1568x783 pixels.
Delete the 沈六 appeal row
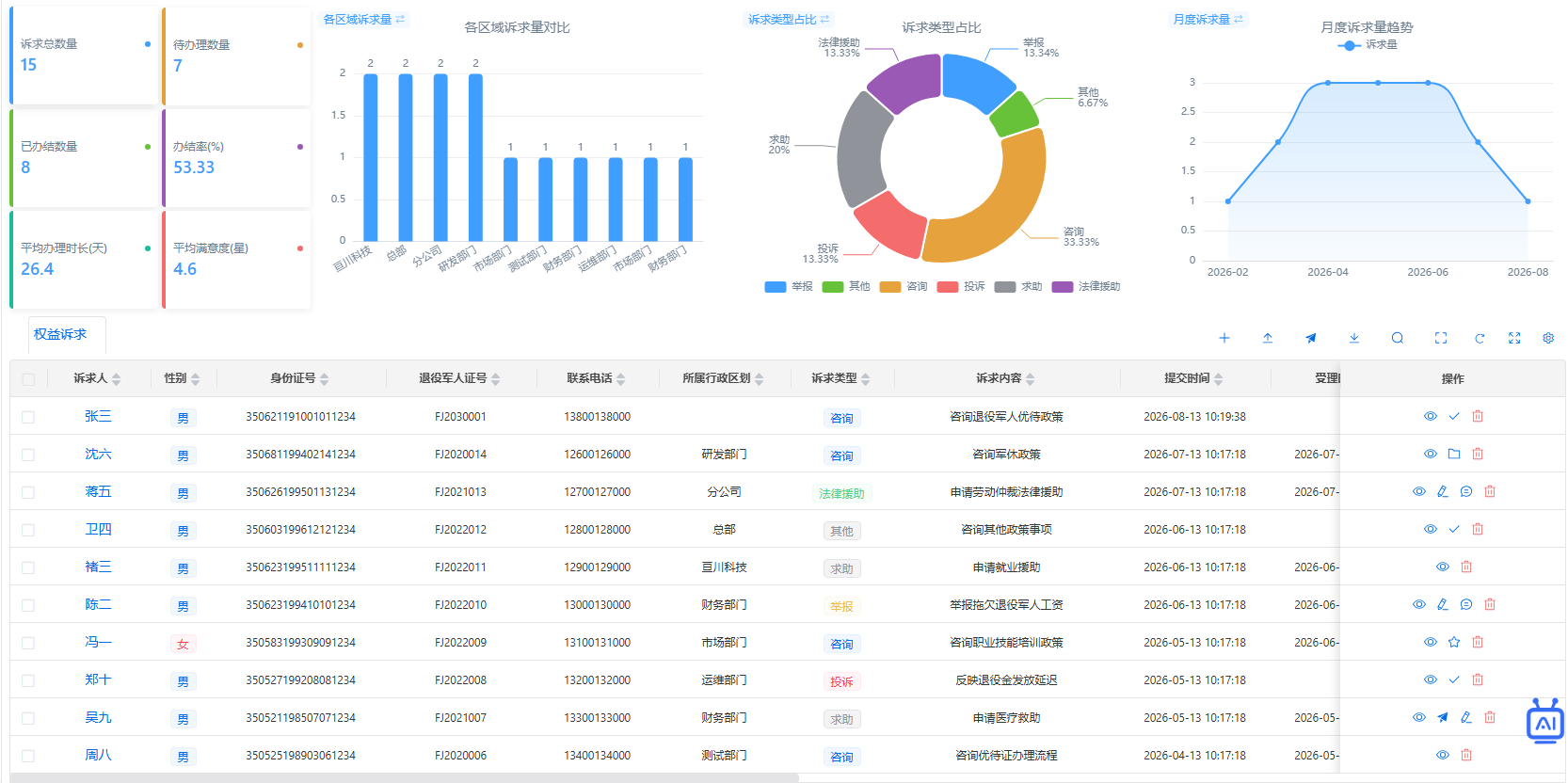tap(1478, 454)
